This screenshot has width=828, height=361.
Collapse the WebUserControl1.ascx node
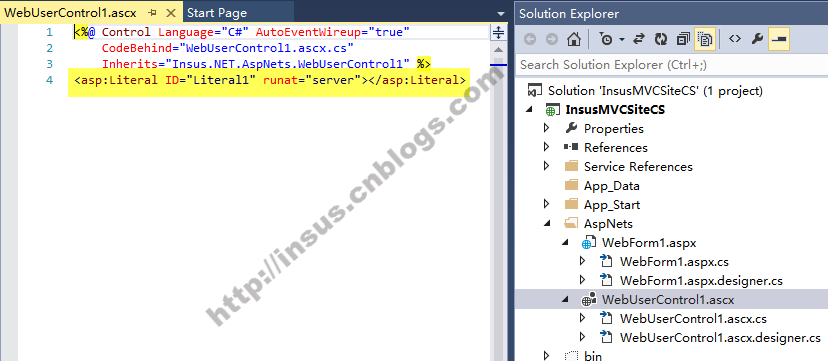tap(566, 300)
